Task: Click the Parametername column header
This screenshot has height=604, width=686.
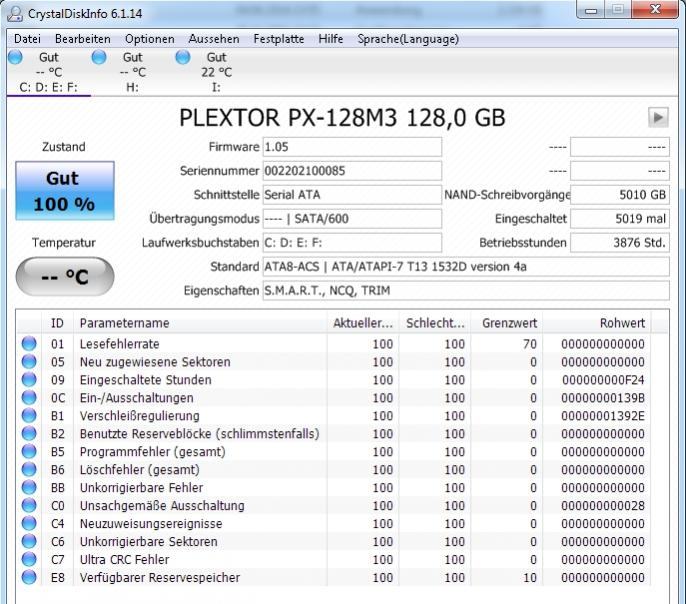Action: pos(200,323)
